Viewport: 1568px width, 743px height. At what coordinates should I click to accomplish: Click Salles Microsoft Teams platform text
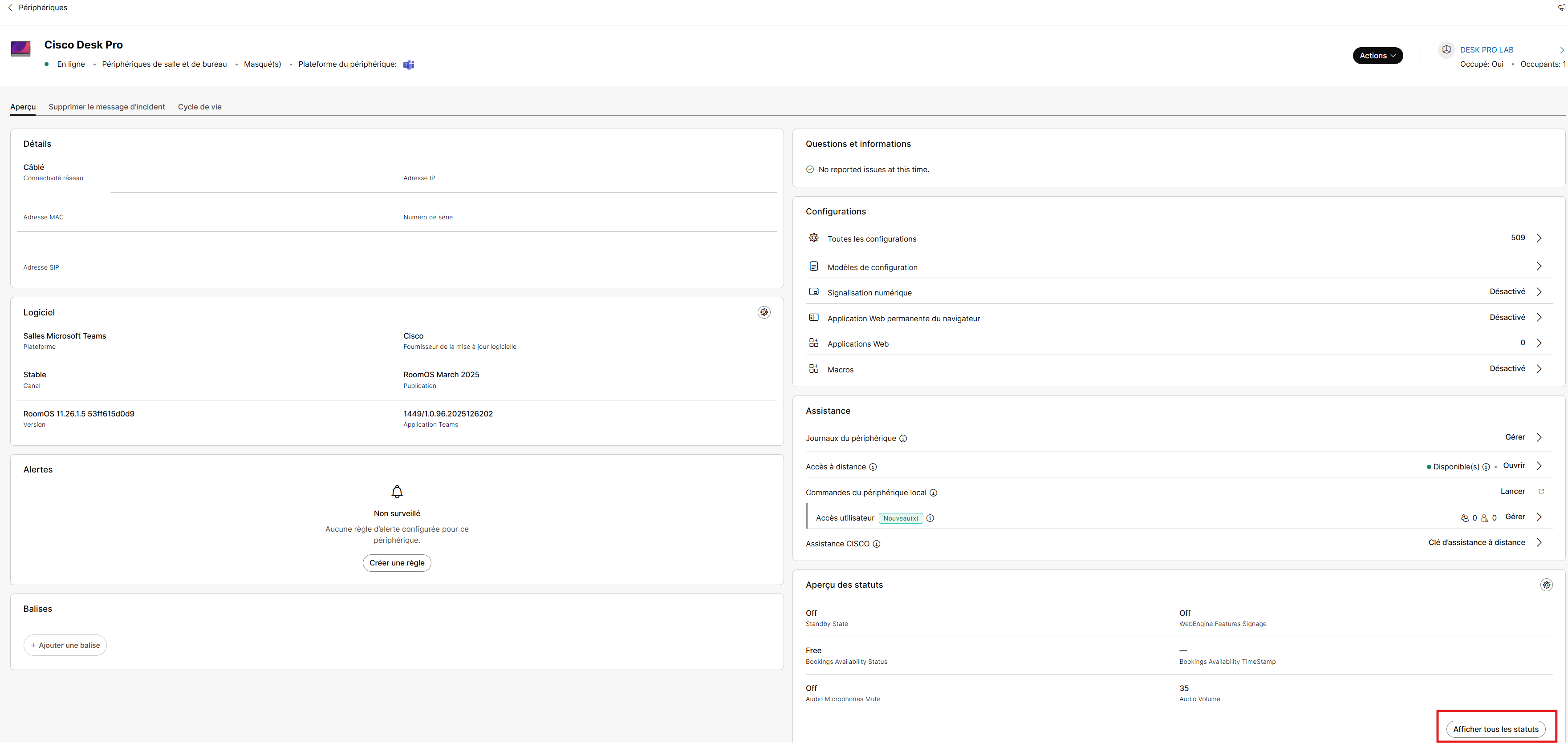[65, 336]
